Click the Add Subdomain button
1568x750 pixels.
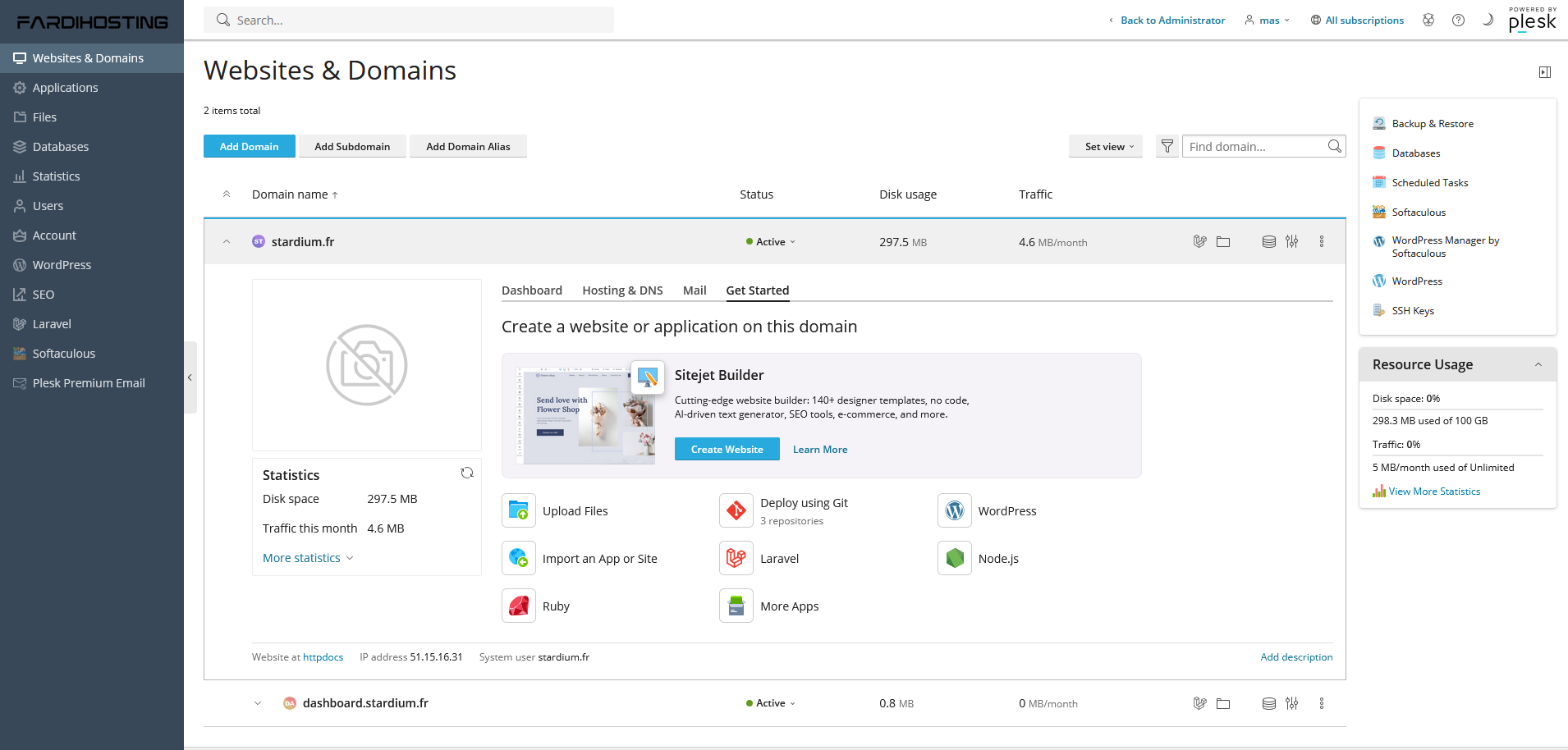(352, 146)
